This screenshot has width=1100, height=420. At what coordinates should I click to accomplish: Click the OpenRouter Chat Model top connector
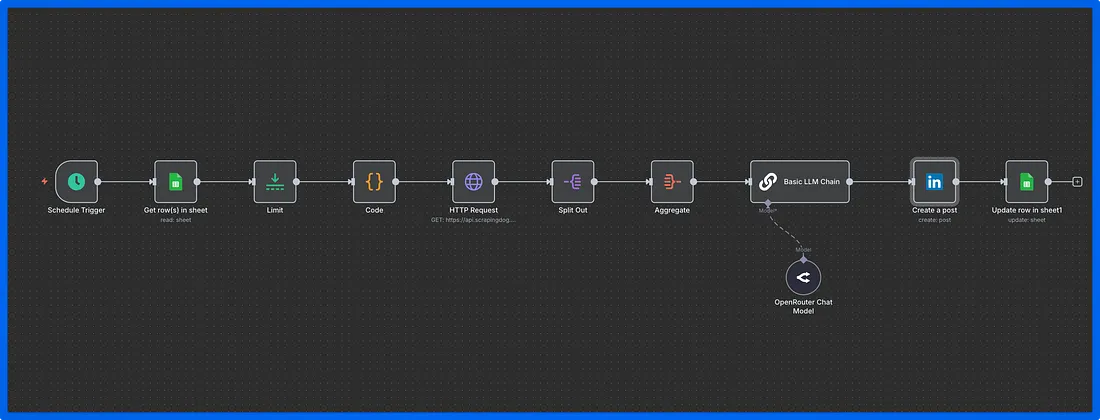coord(803,258)
